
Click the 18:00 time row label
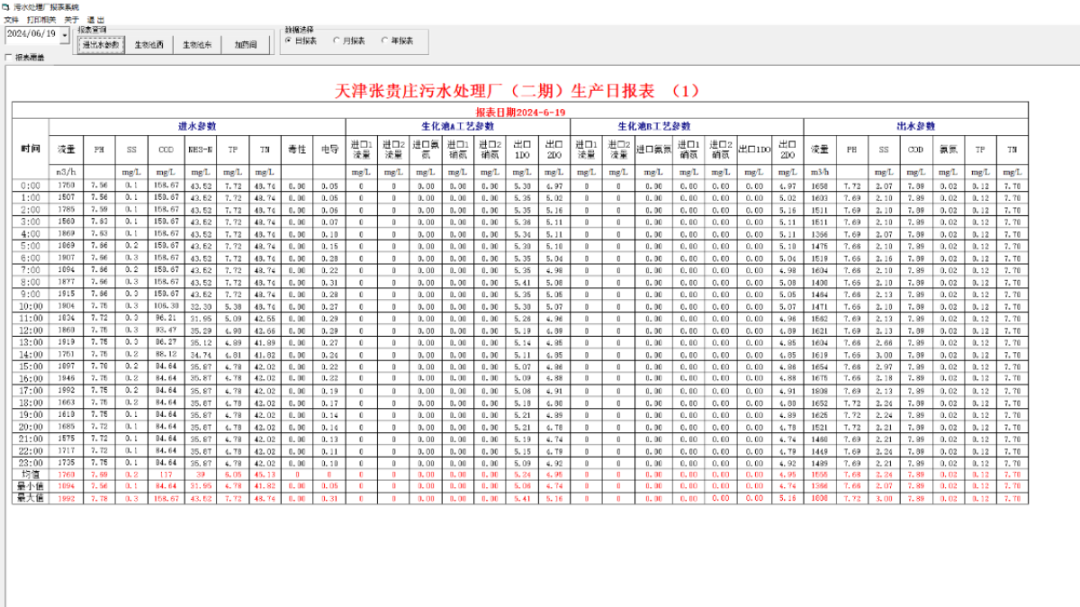point(30,403)
